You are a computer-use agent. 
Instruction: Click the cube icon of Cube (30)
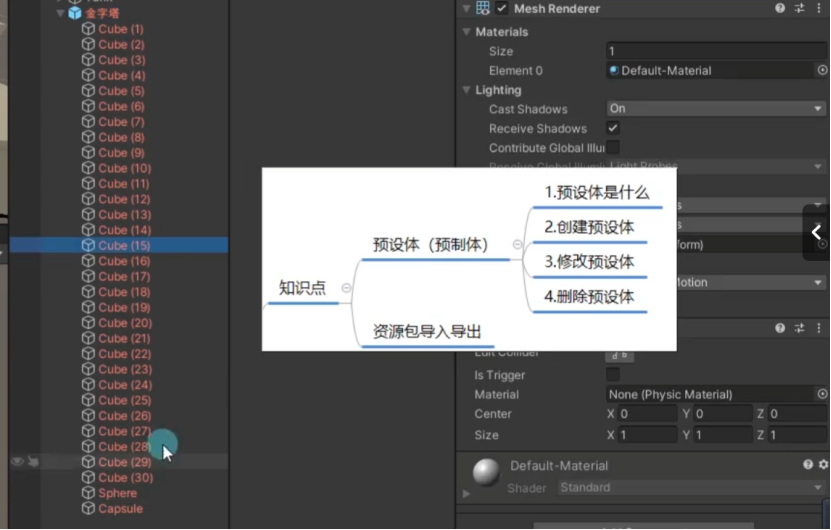tap(88, 478)
